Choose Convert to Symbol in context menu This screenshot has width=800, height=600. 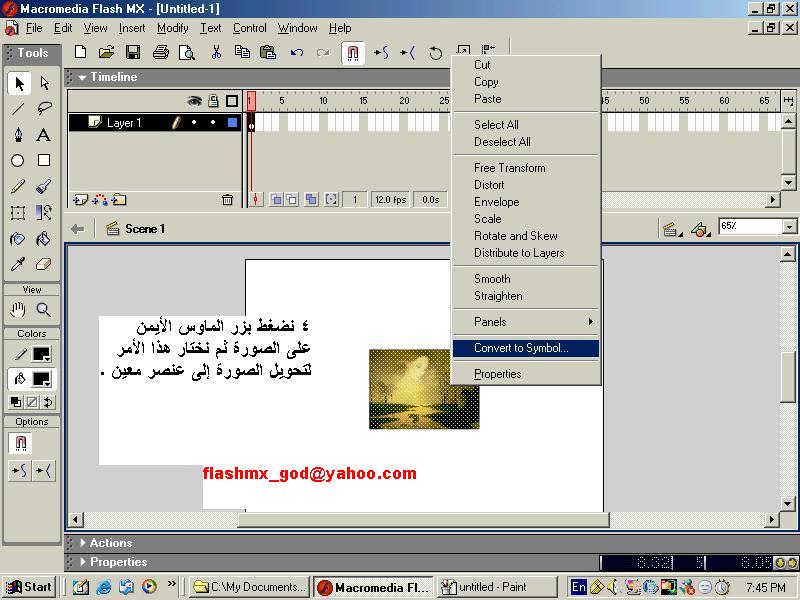(x=526, y=348)
